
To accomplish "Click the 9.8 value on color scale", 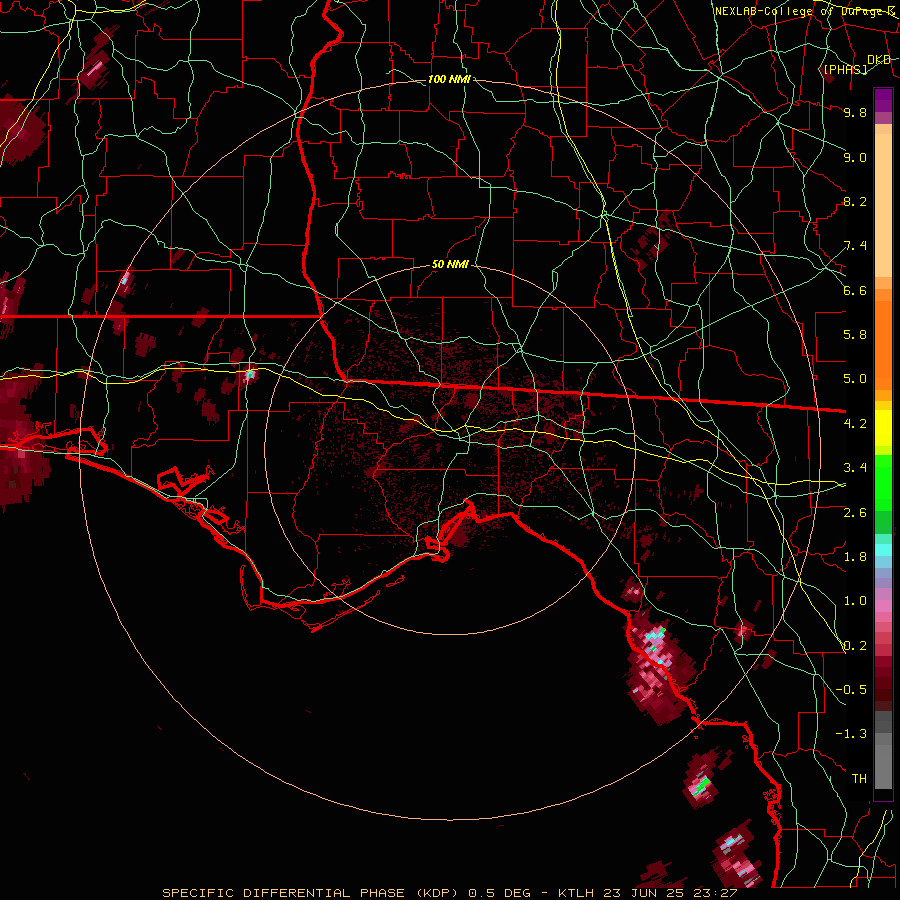I will coord(855,112).
